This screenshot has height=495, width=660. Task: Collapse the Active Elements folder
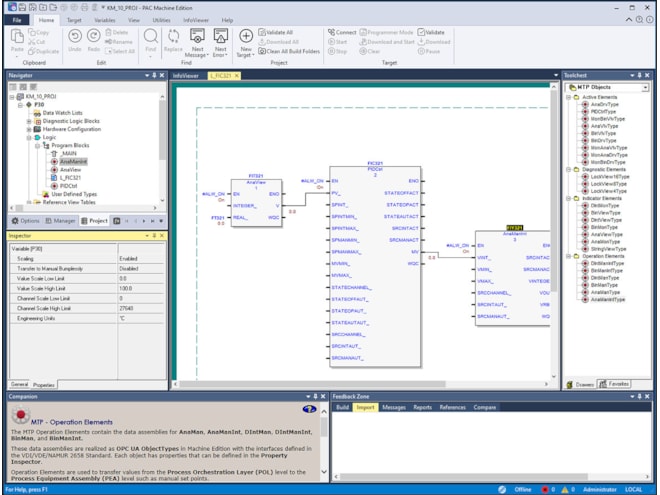tap(569, 97)
